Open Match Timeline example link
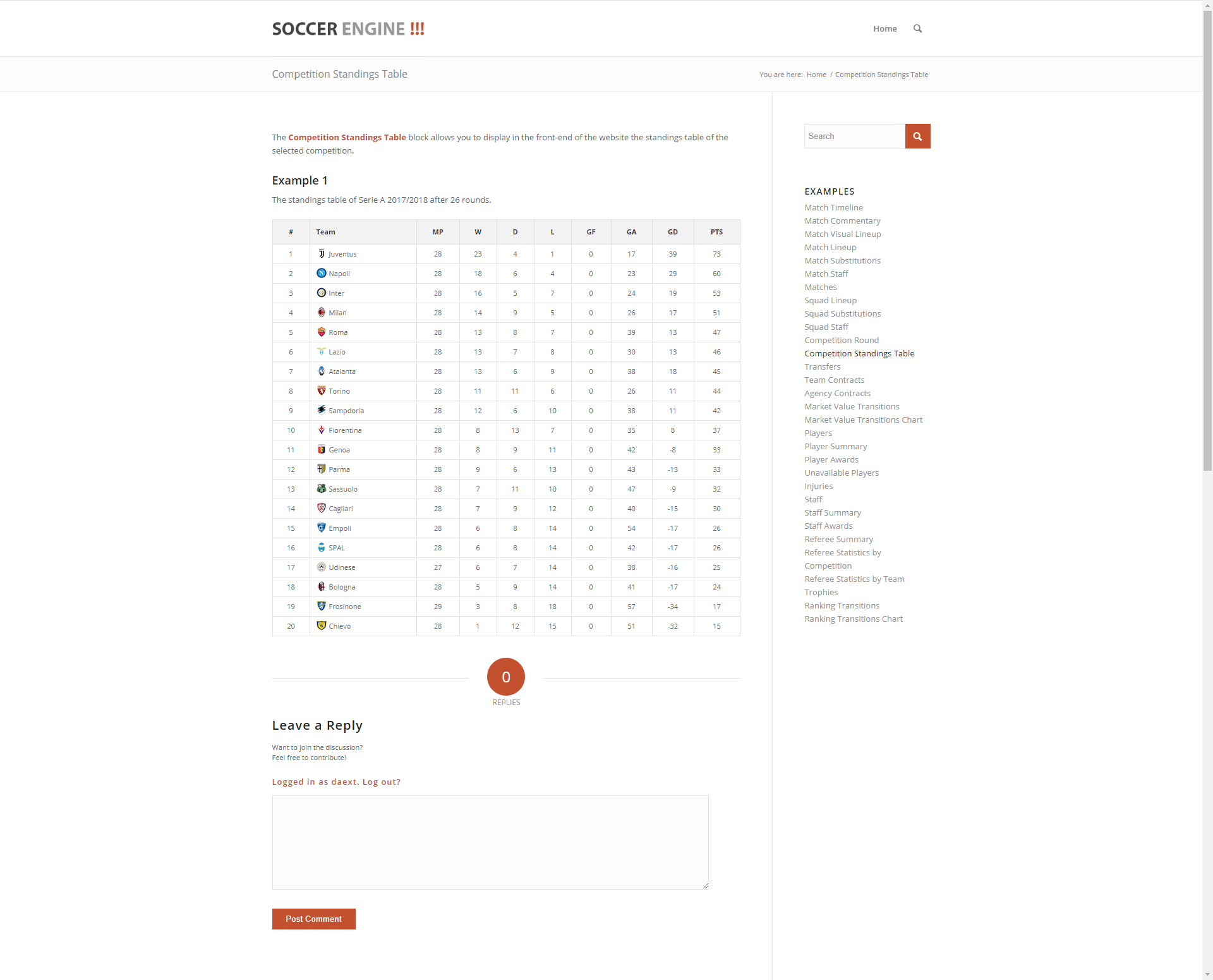 833,207
